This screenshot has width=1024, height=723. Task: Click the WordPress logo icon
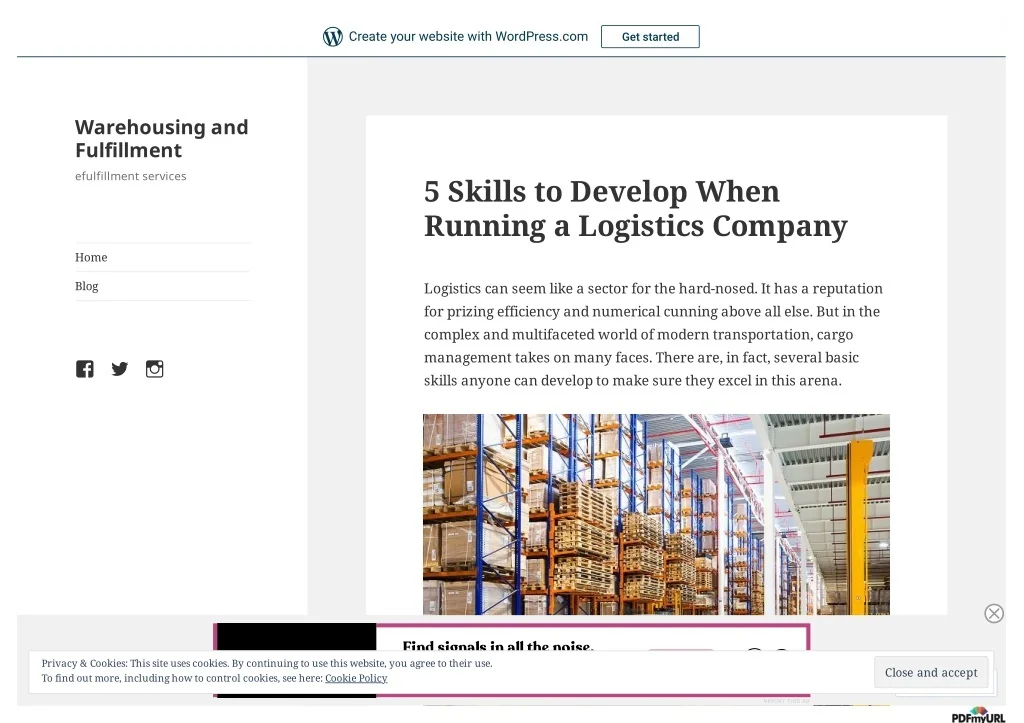(332, 37)
